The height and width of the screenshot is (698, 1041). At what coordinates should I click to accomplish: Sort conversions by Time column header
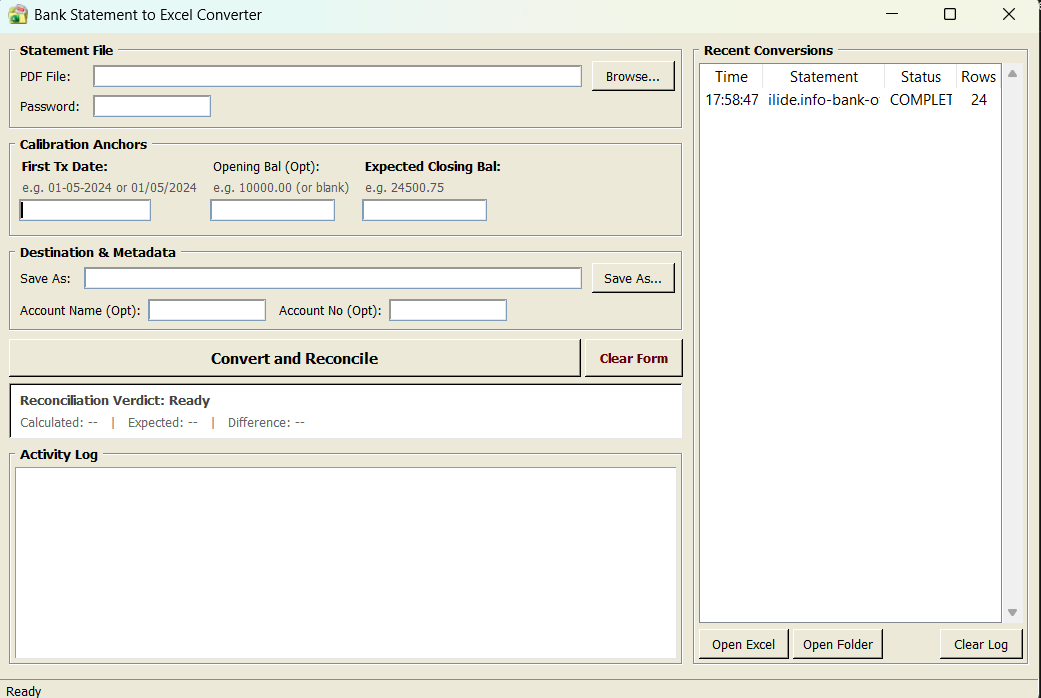[731, 77]
